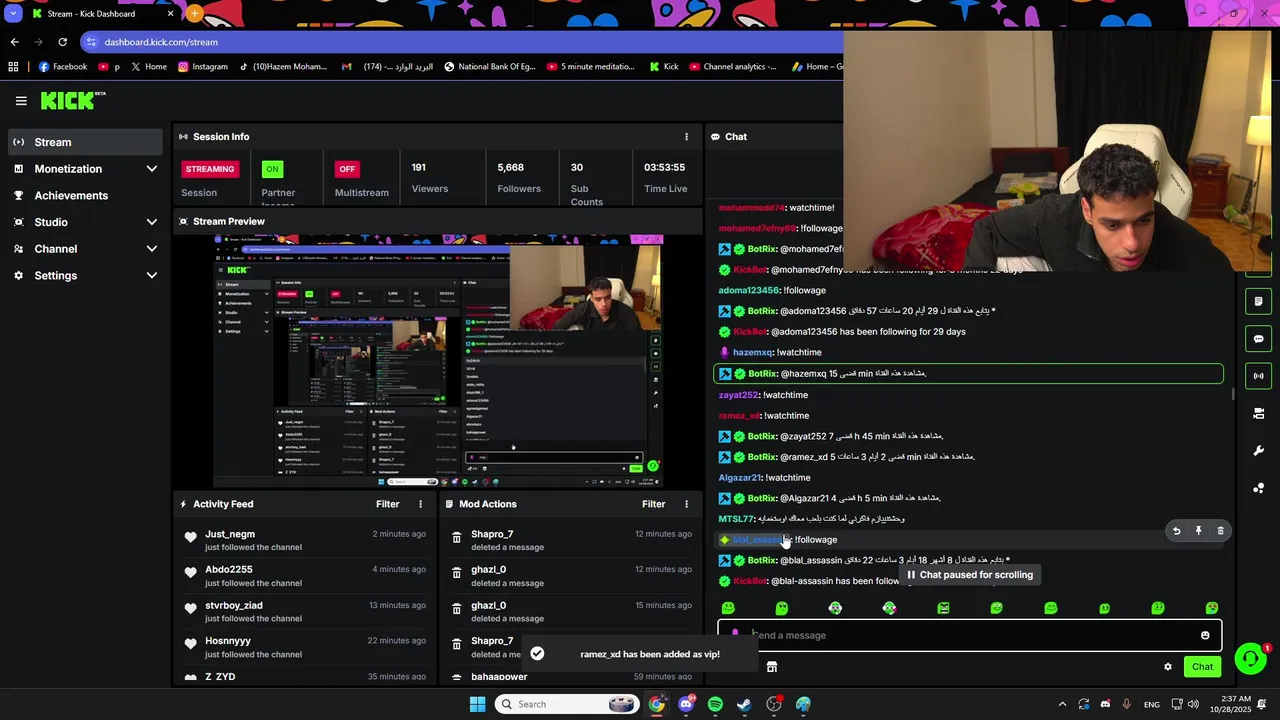Open the Windows Start menu
The image size is (1280, 720).
pos(477,704)
